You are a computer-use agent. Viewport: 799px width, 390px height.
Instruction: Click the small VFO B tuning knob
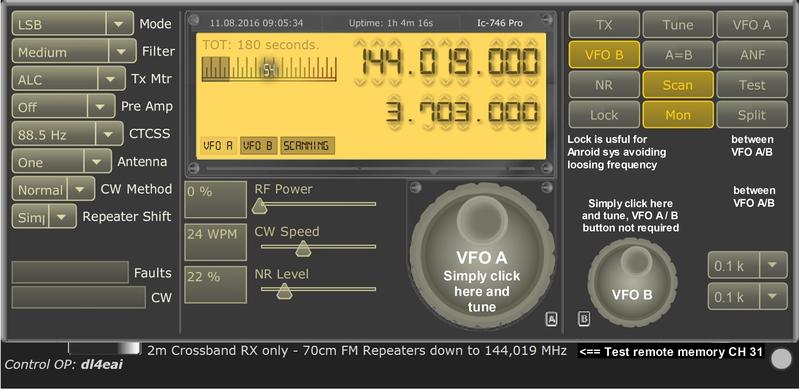click(x=632, y=282)
